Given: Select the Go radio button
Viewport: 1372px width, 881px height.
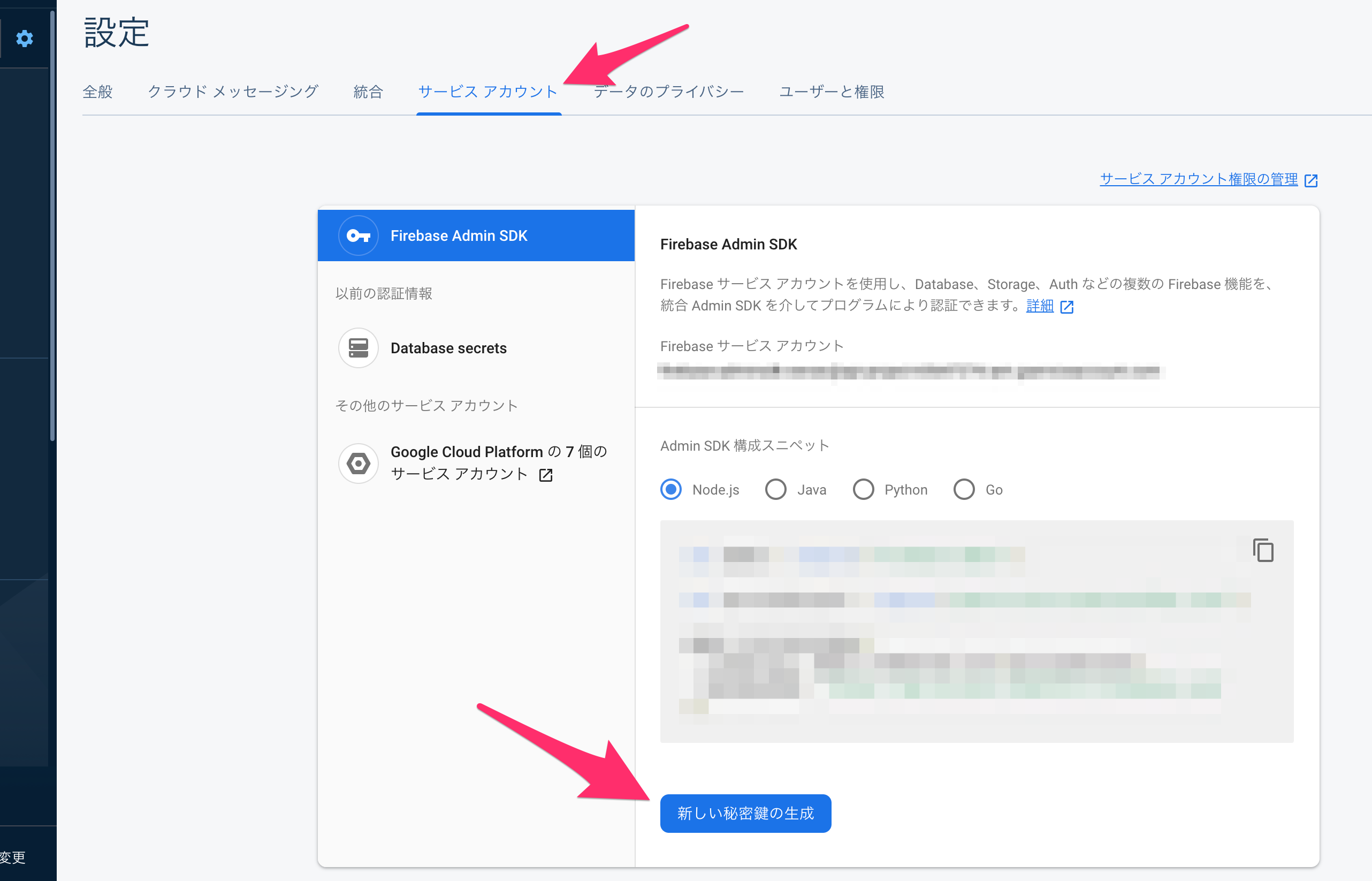Looking at the screenshot, I should (964, 490).
